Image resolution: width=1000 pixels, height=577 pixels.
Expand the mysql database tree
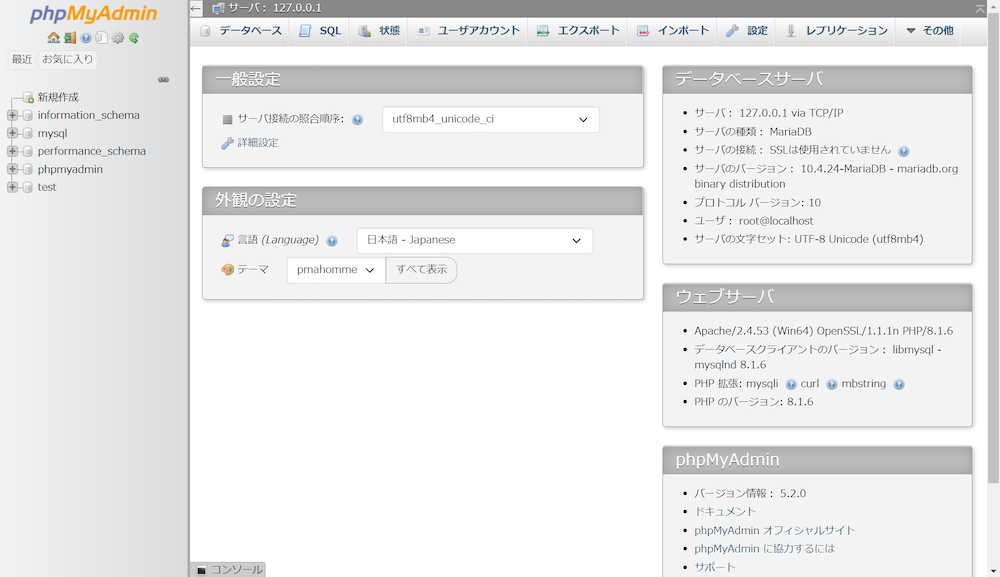point(12,133)
